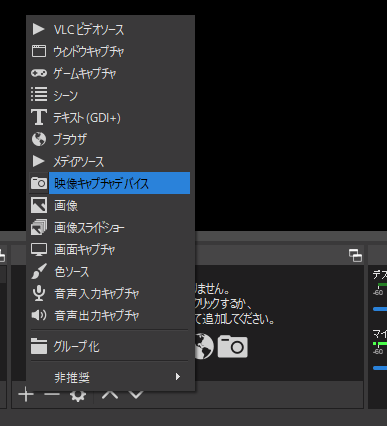Viewport: 387px width, 426px height.
Task: Move source down with the down chevron
Action: click(x=136, y=395)
